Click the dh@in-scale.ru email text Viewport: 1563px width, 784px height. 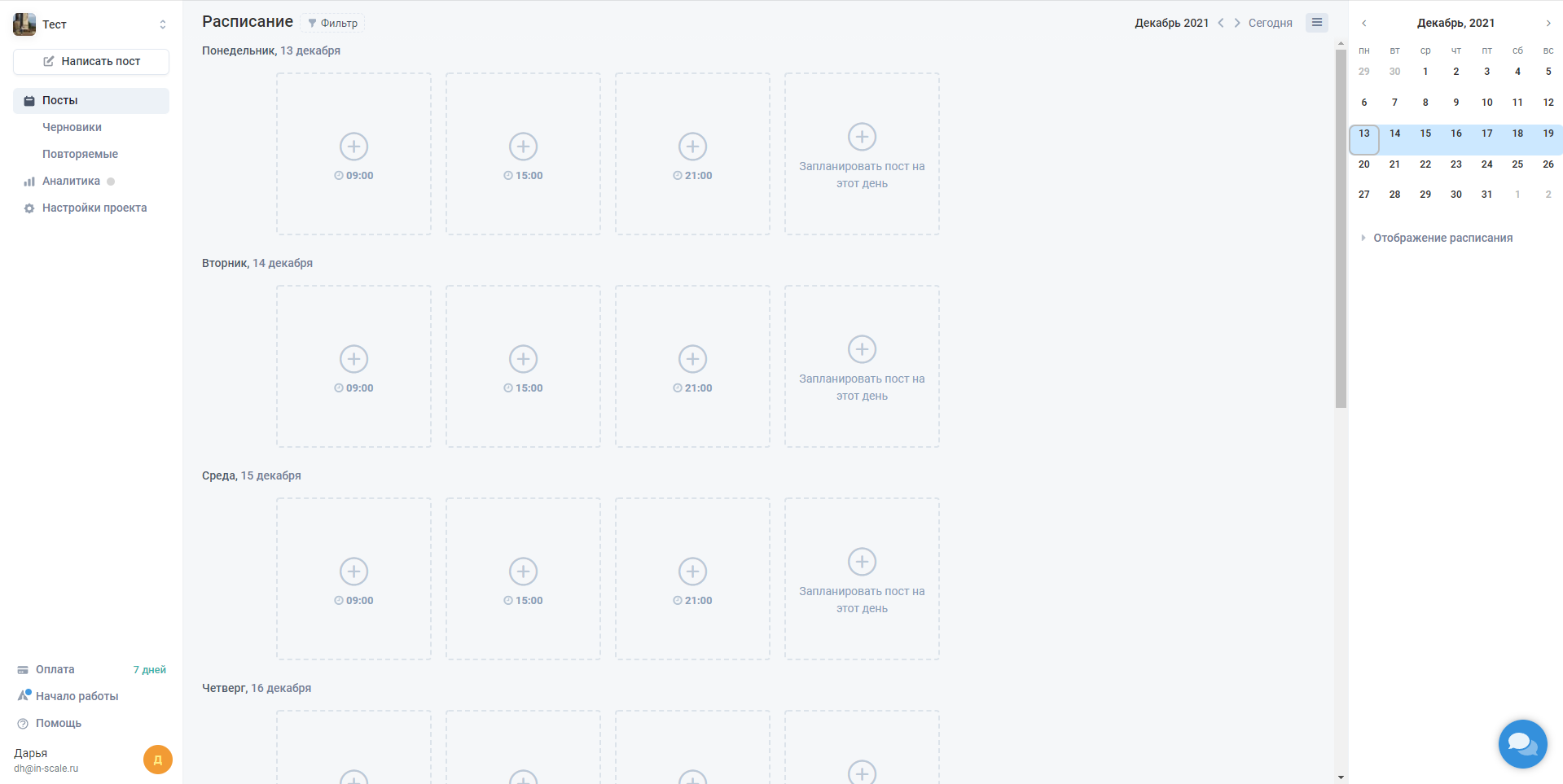click(46, 769)
